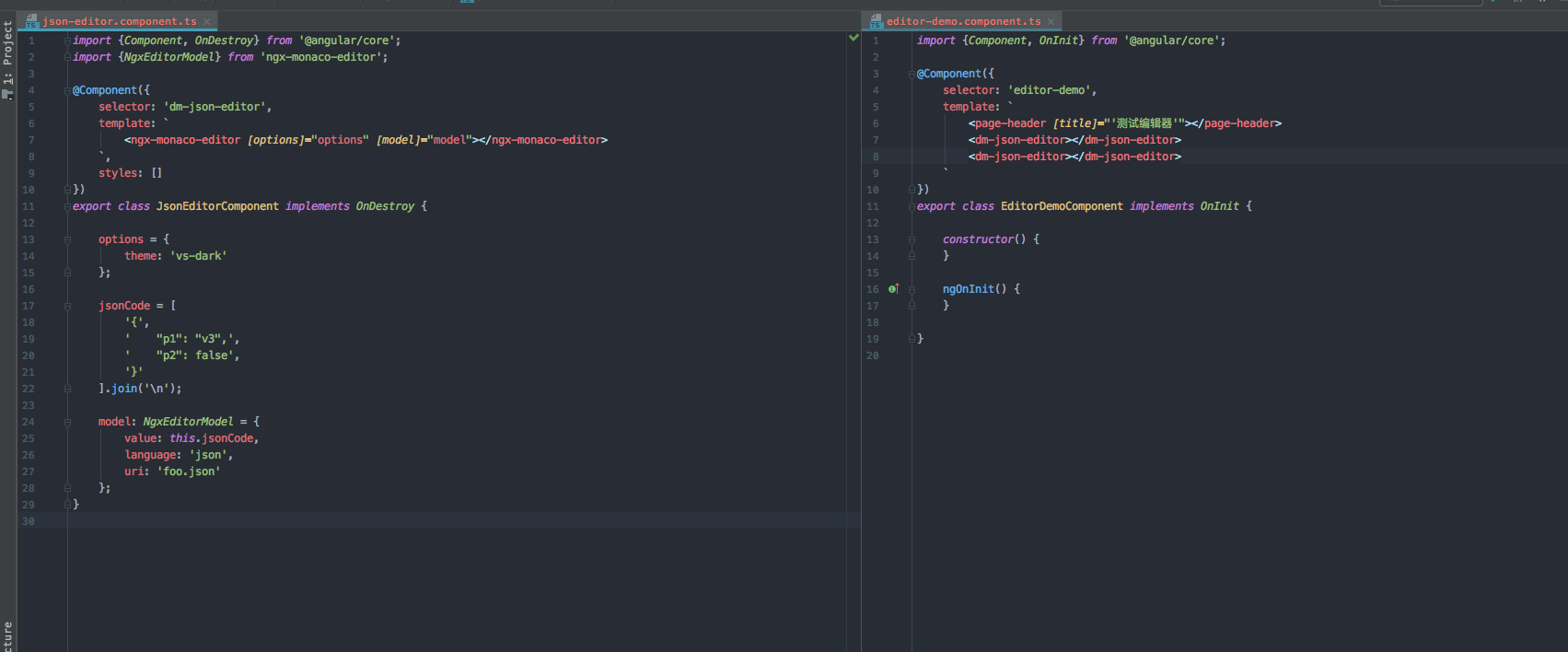This screenshot has width=1568, height=652.
Task: Click the styles property in json-editor decorator
Action: click(118, 173)
